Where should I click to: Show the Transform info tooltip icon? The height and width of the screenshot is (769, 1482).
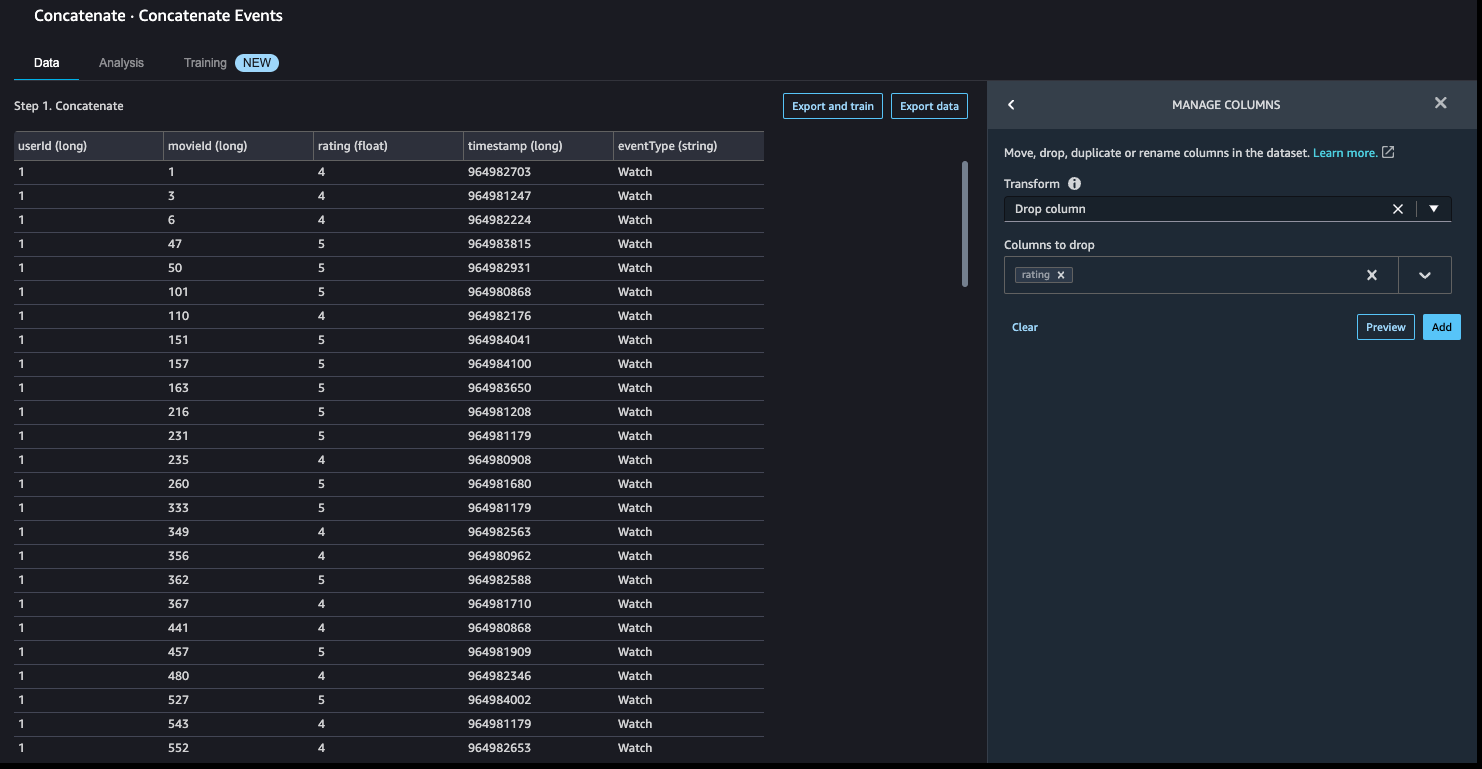(1074, 184)
